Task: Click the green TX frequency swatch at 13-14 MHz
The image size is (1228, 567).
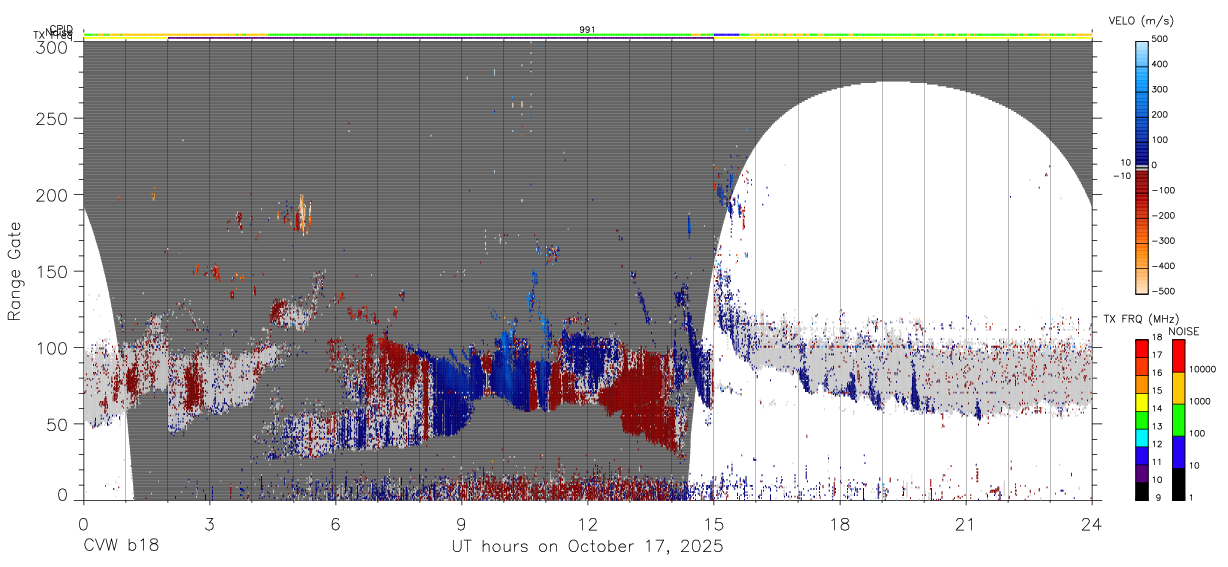Action: click(x=1141, y=420)
